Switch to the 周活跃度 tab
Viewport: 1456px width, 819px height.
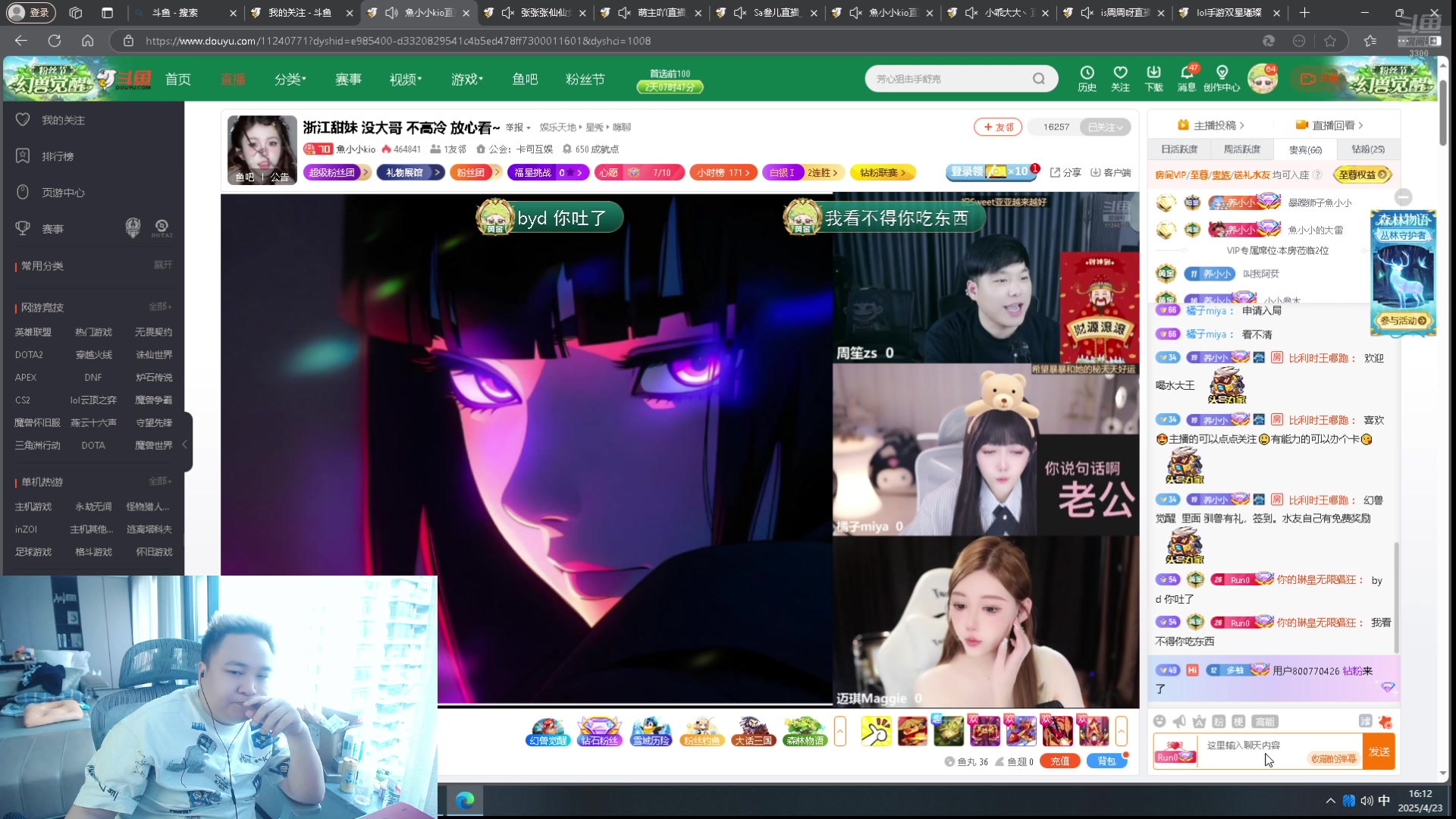(1242, 149)
